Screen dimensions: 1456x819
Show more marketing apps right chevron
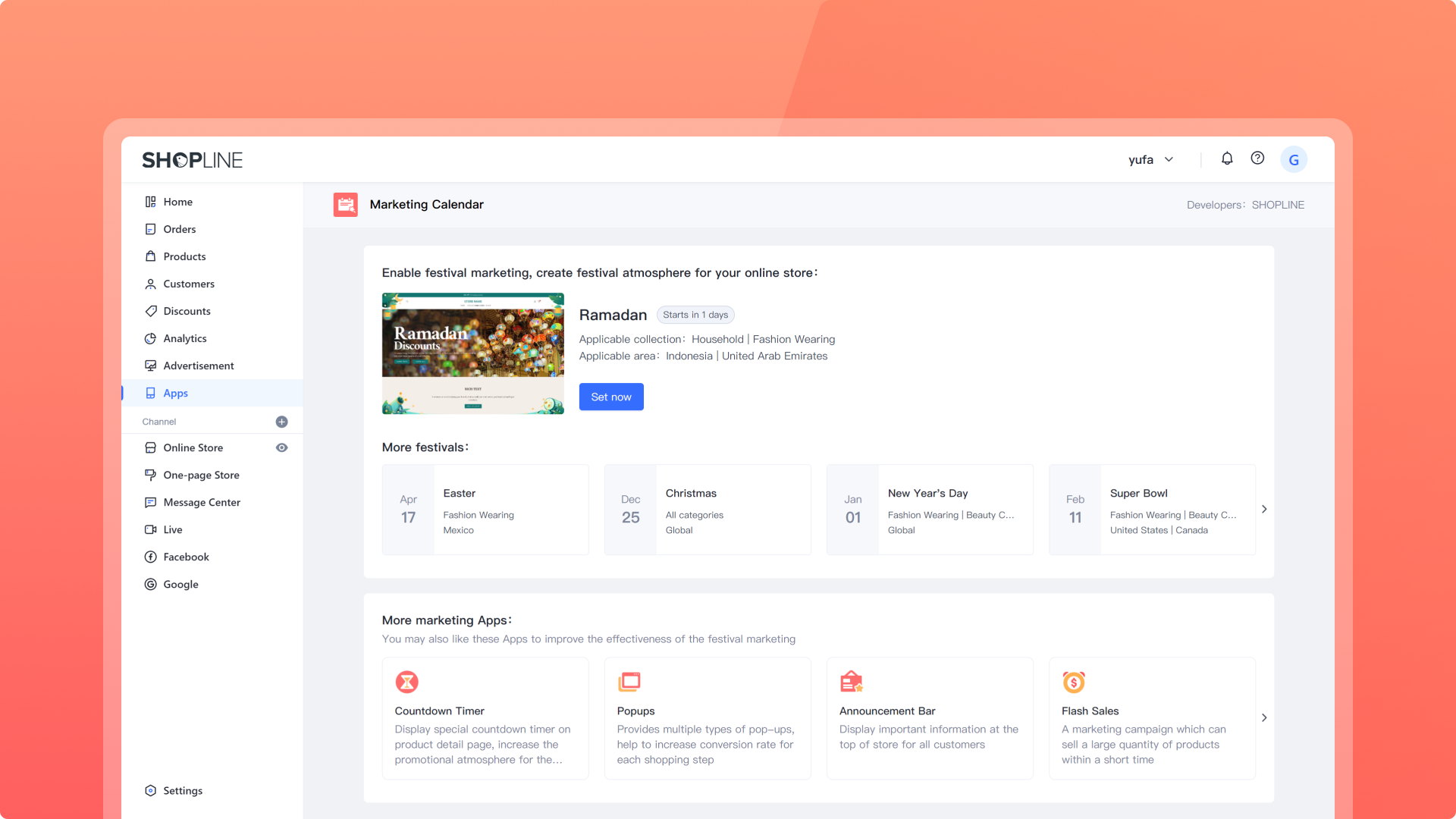pyautogui.click(x=1264, y=717)
